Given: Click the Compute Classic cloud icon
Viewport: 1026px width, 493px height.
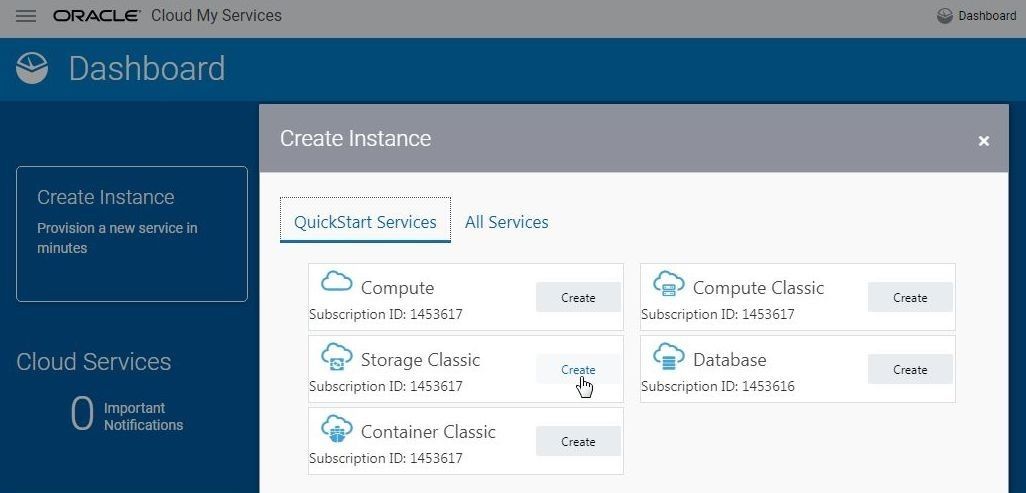Looking at the screenshot, I should click(669, 283).
